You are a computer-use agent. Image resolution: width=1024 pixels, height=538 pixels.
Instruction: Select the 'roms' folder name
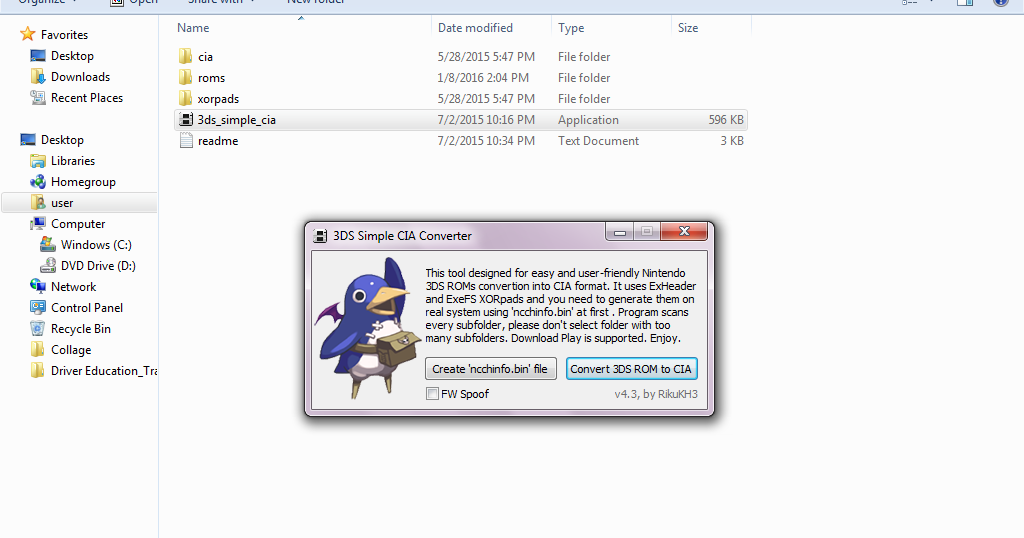pyautogui.click(x=212, y=78)
